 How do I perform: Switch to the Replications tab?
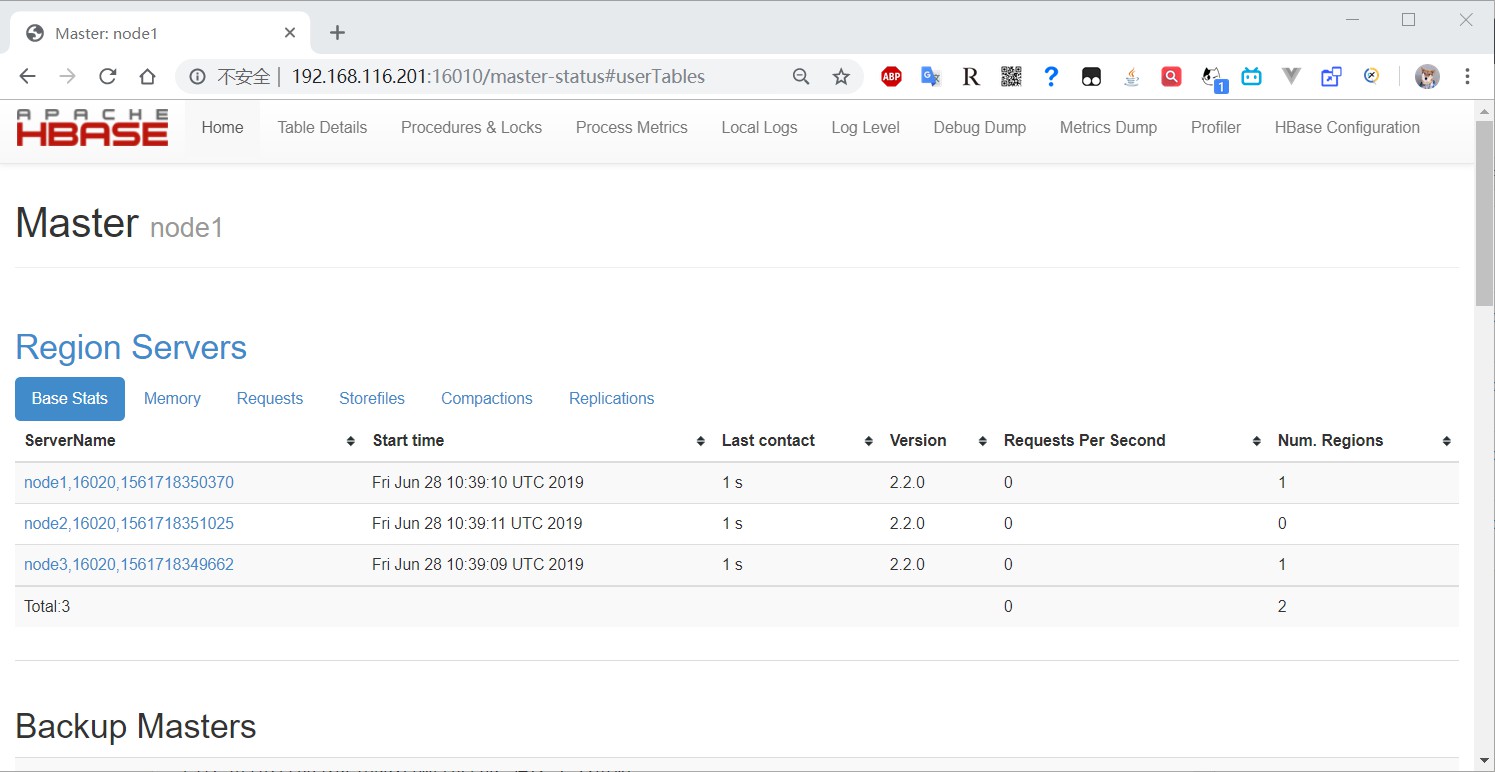coord(612,398)
